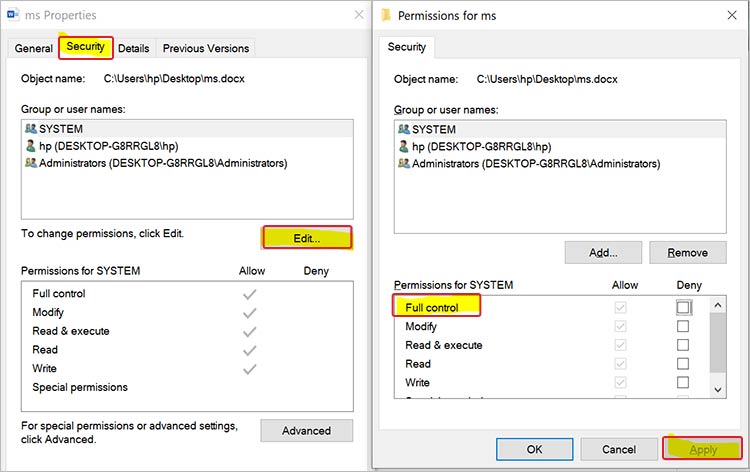Viewport: 750px width, 472px height.
Task: Click the "Full control" label in Permissions dialog
Action: pos(432,307)
